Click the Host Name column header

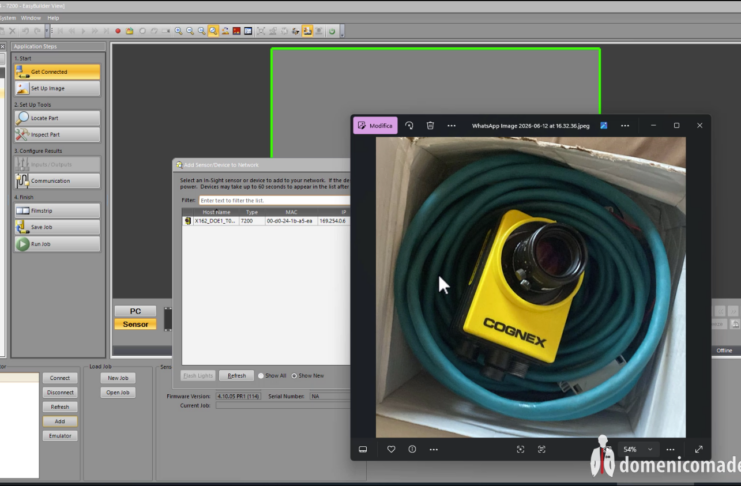click(x=216, y=212)
